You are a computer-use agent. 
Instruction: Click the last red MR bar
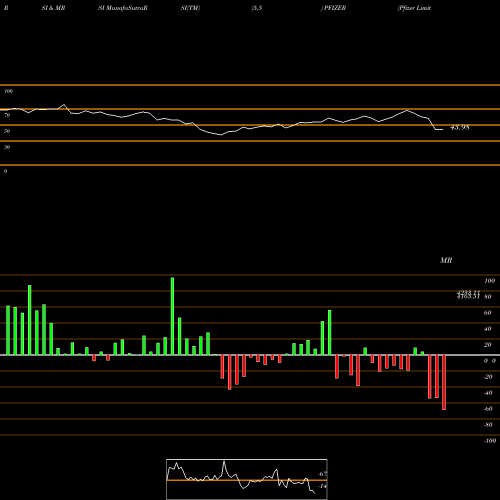point(444,382)
